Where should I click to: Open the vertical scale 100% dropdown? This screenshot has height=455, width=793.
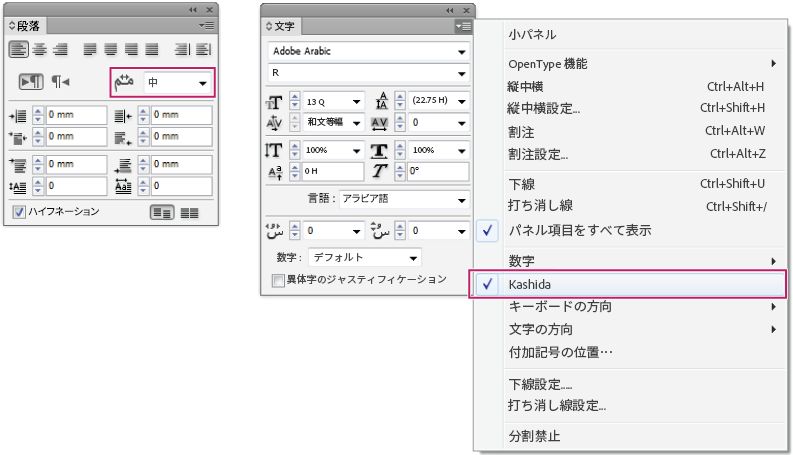[334, 150]
